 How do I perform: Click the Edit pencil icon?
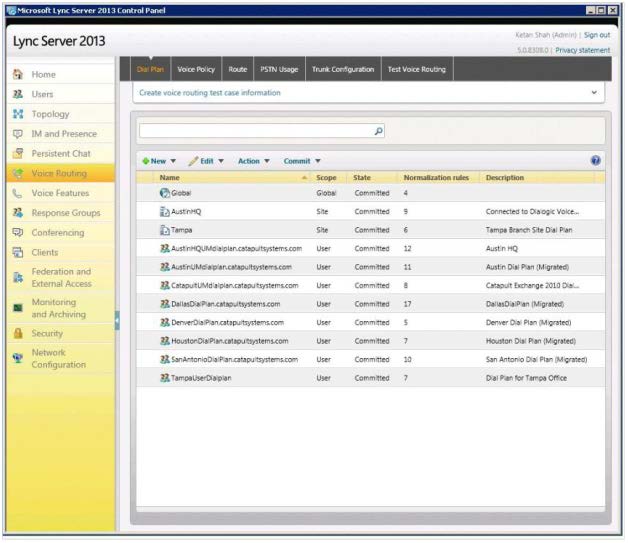[x=193, y=161]
